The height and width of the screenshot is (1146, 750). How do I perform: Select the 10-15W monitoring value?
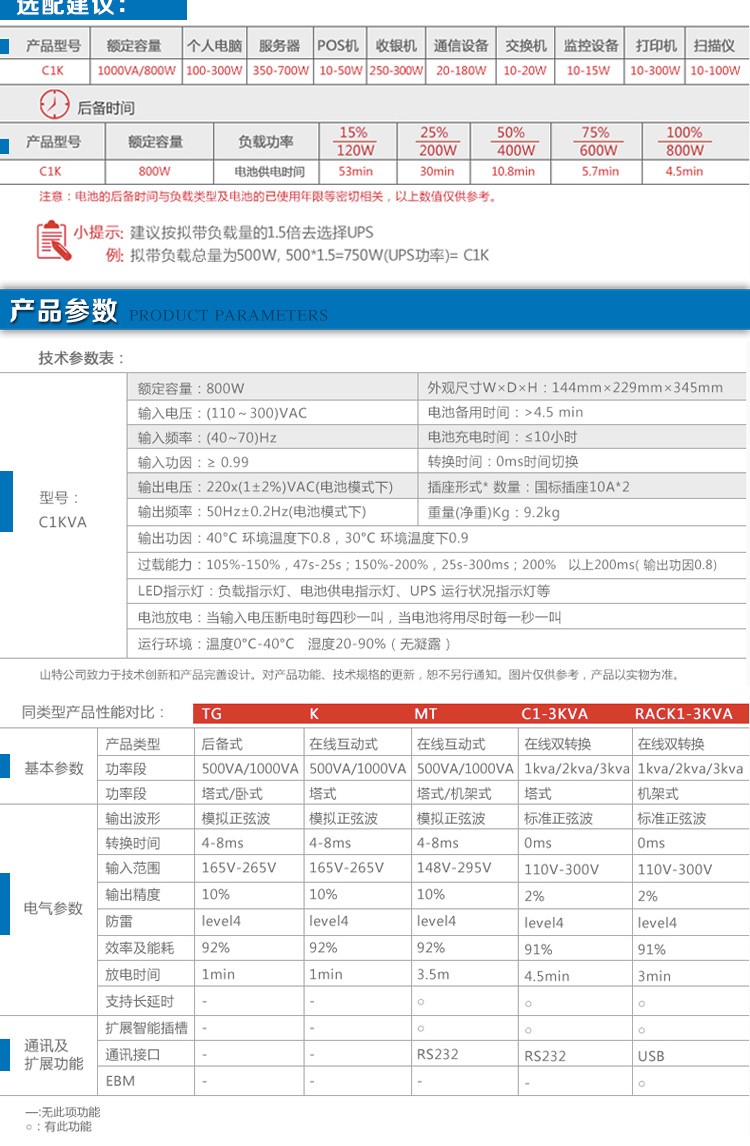[588, 71]
